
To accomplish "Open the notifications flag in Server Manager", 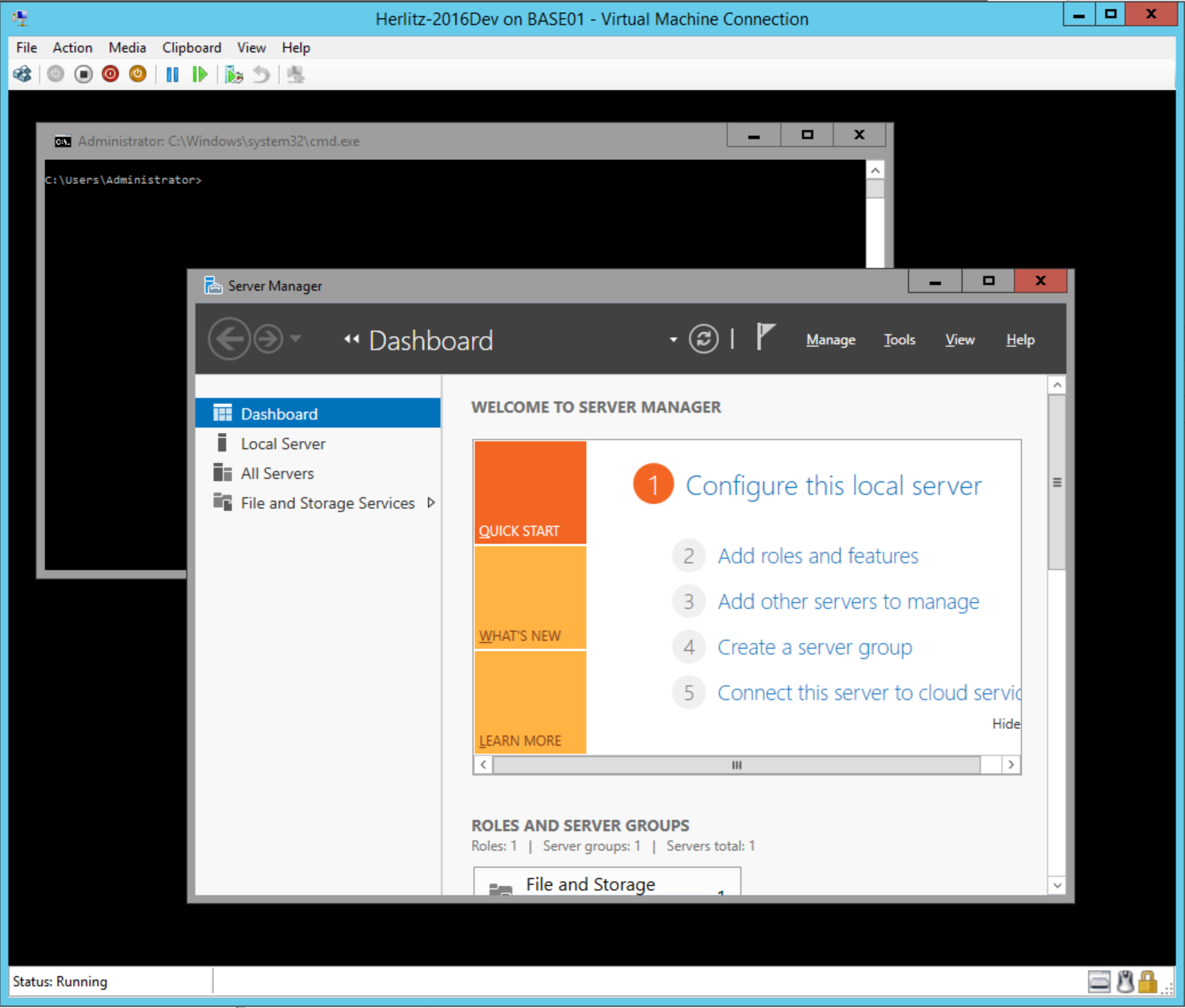I will (x=765, y=337).
